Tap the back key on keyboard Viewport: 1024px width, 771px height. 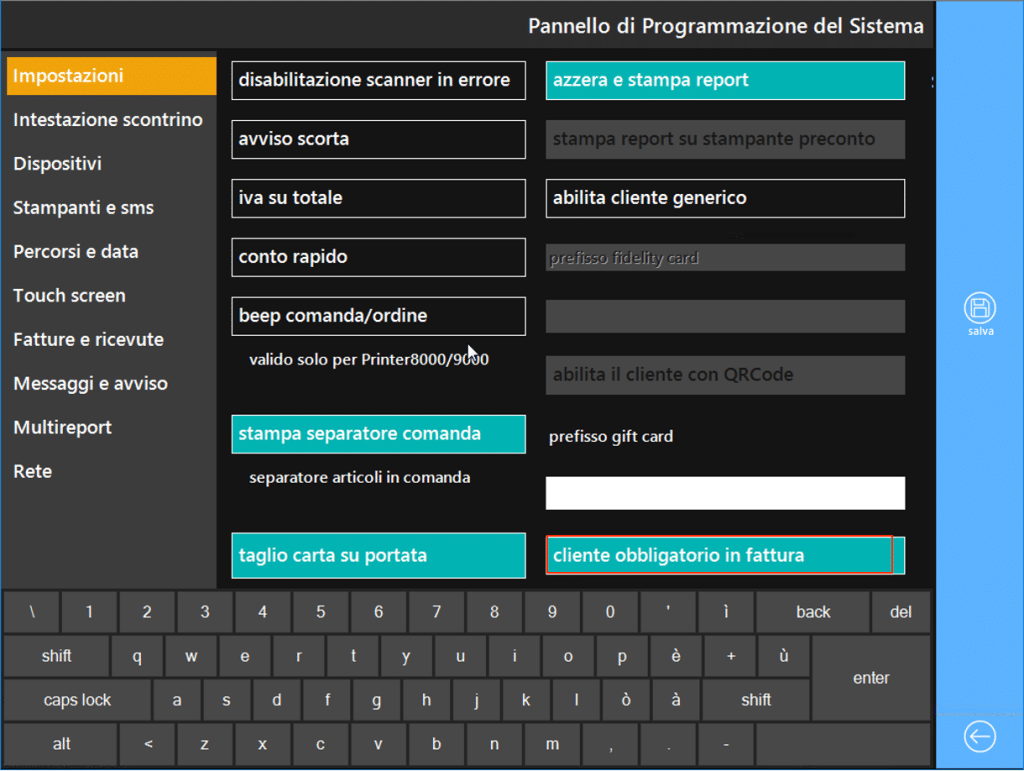[813, 612]
